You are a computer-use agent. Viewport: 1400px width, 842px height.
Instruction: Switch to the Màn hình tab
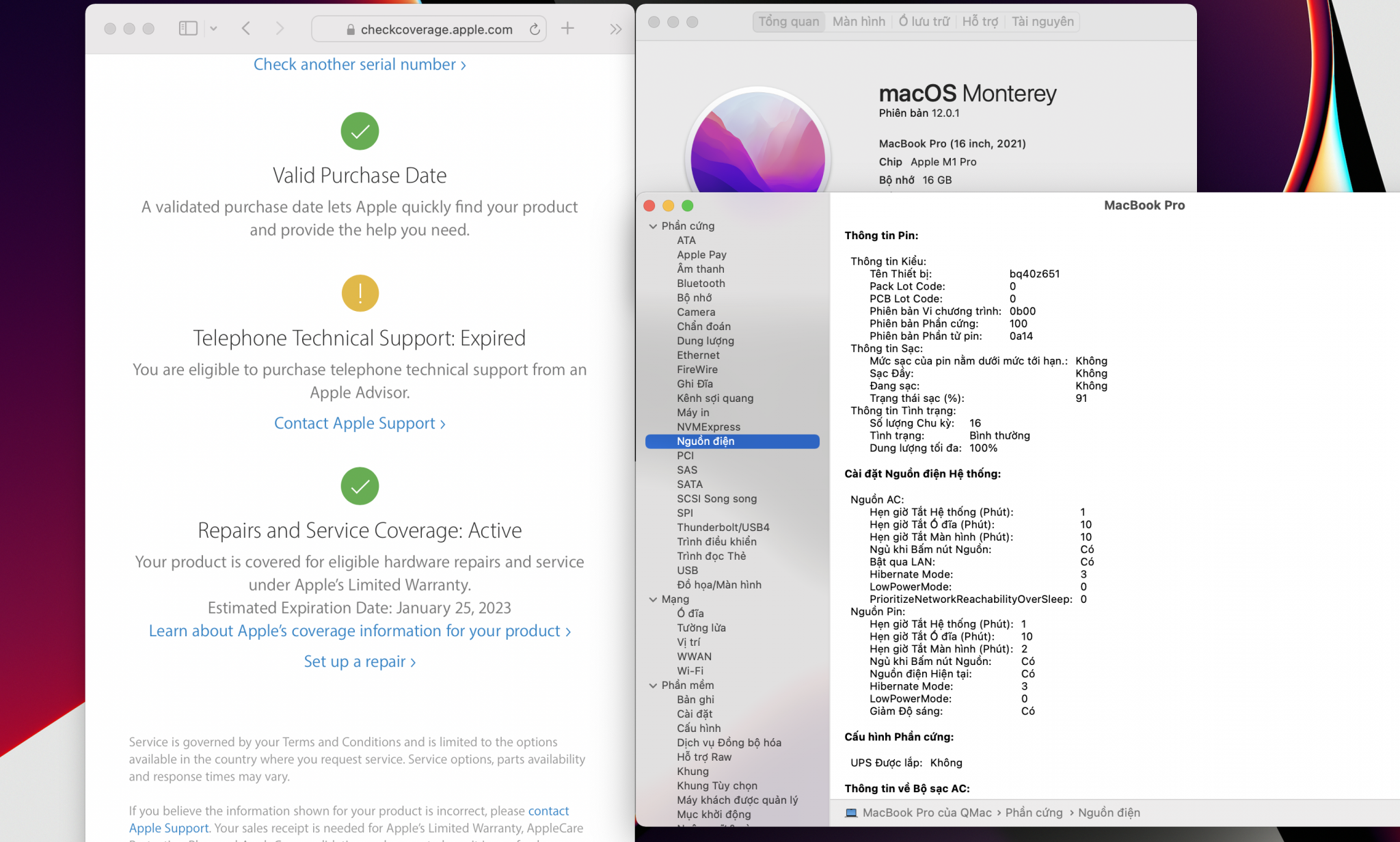pos(859,22)
